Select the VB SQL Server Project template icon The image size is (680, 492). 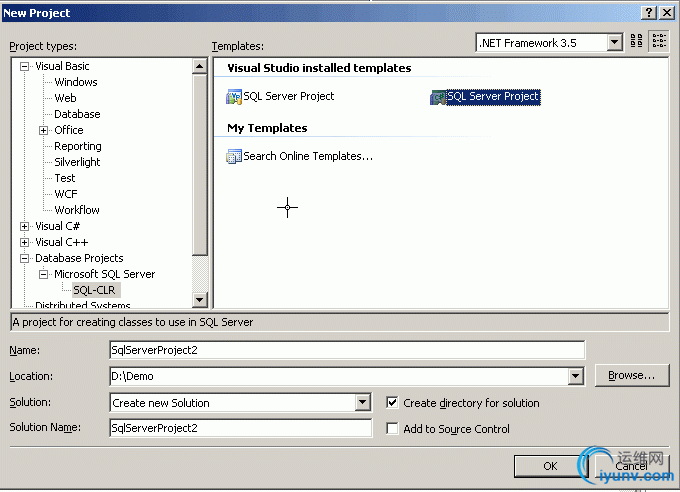tap(234, 97)
